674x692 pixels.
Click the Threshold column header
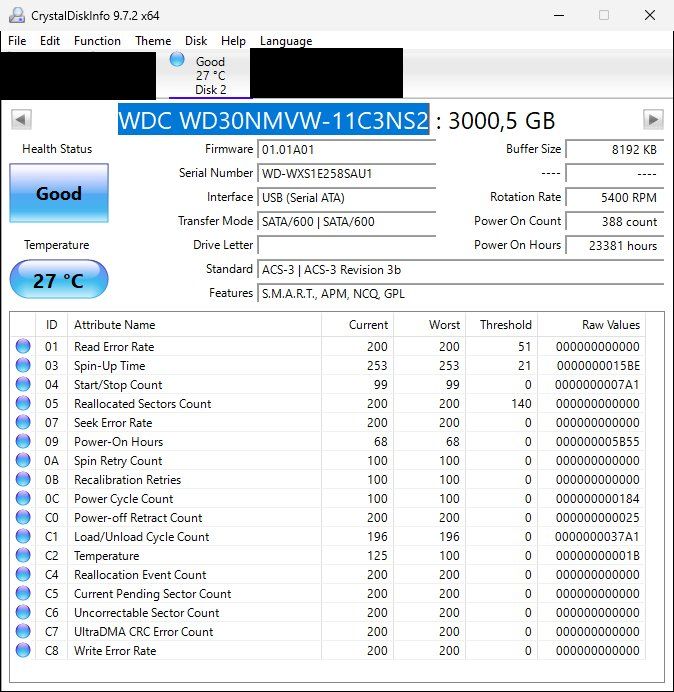[x=501, y=325]
